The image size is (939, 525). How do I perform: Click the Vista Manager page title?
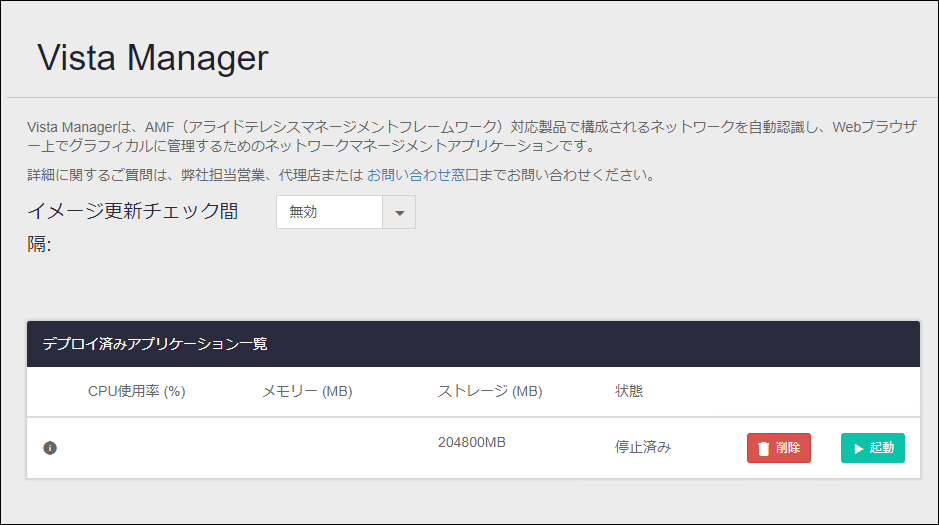tap(153, 57)
